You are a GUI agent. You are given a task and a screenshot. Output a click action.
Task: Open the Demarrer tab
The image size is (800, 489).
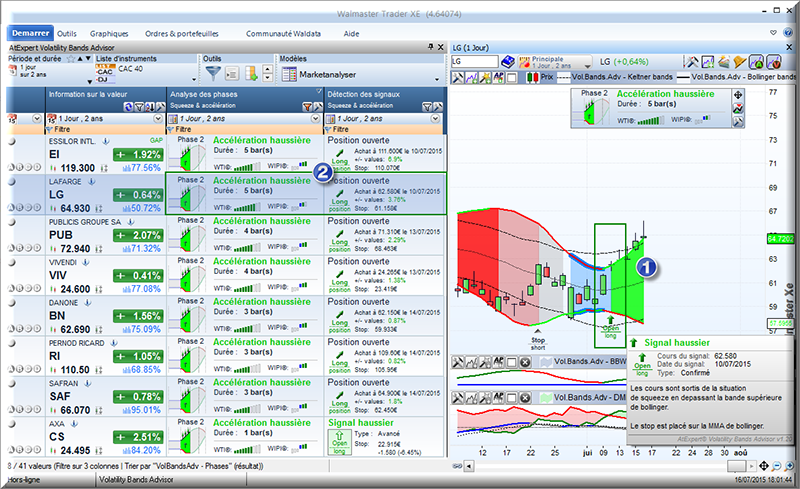coord(31,33)
